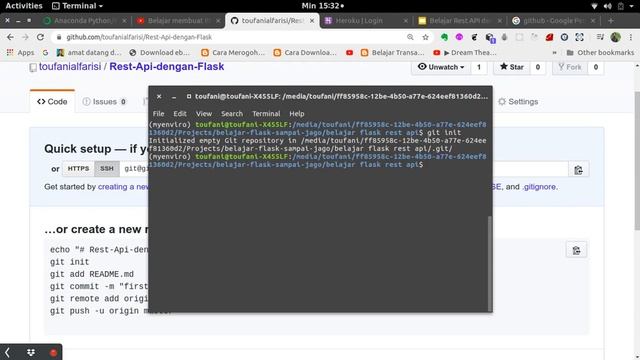Open the Chrome profile avatar
640x360 pixels.
[616, 37]
